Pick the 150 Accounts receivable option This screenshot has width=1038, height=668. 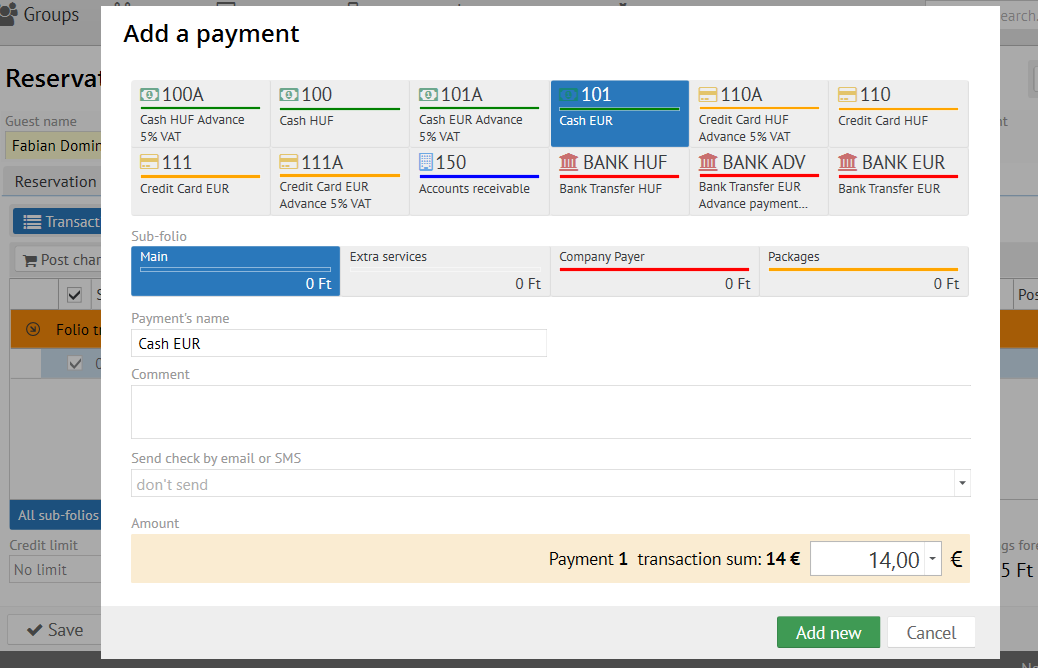[x=479, y=181]
